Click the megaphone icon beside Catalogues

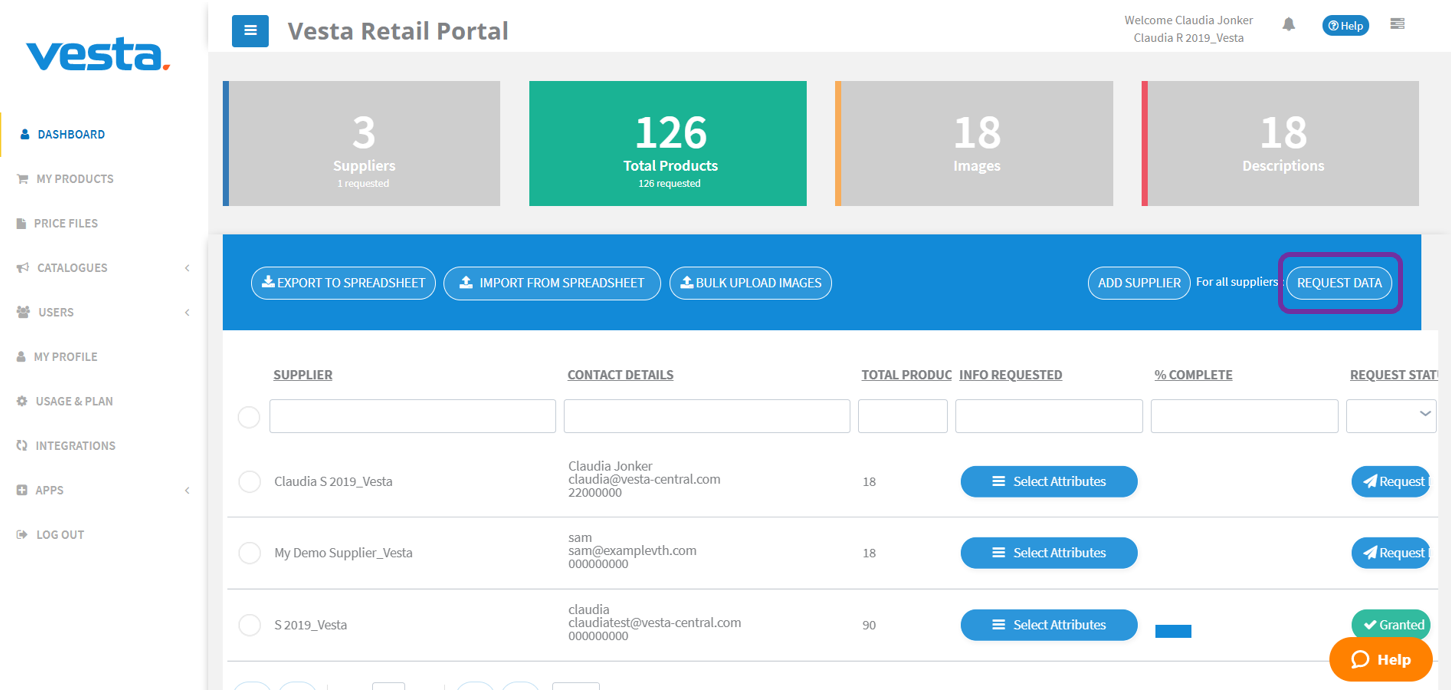point(22,268)
